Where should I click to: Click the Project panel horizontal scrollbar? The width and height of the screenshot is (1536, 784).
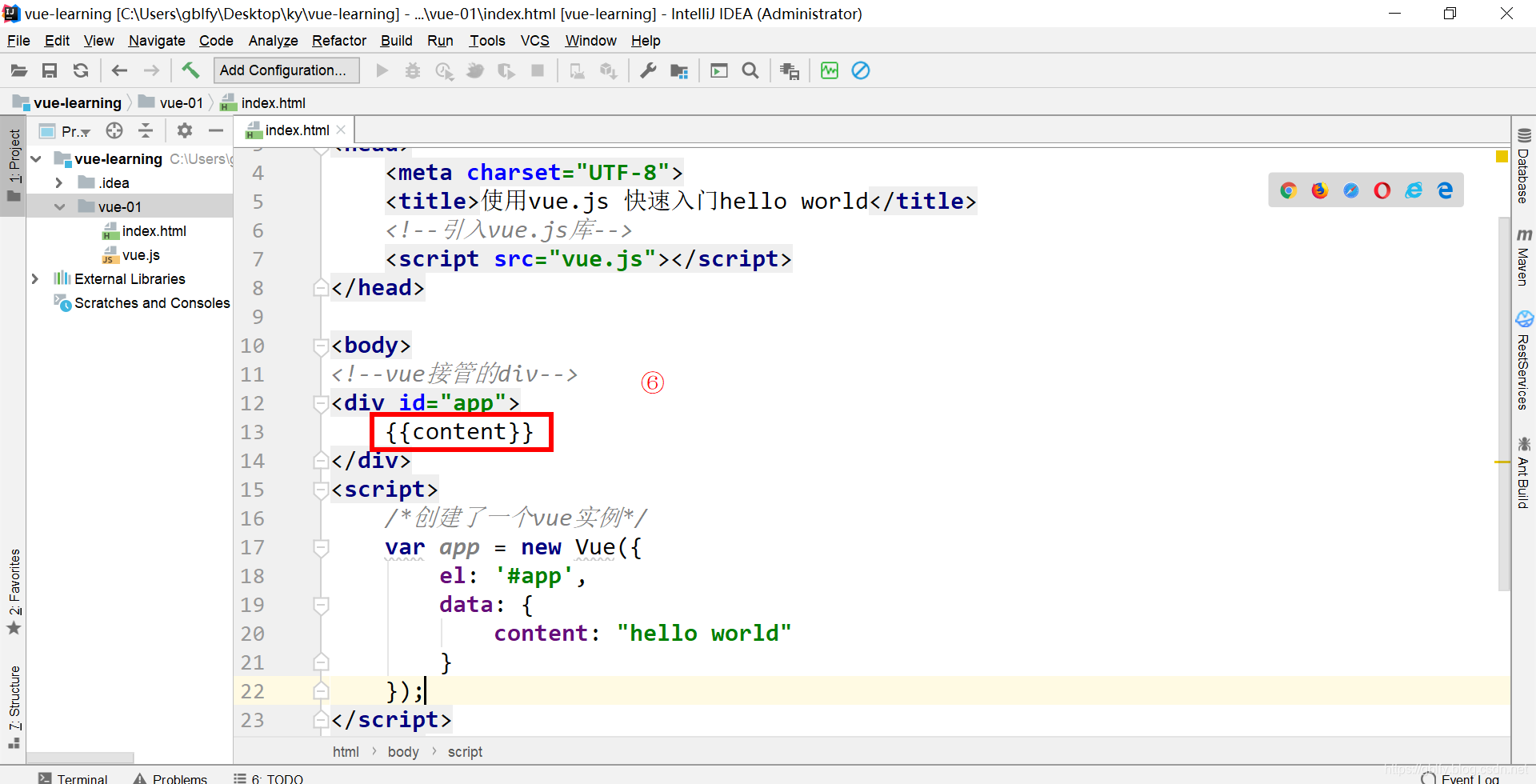point(80,758)
